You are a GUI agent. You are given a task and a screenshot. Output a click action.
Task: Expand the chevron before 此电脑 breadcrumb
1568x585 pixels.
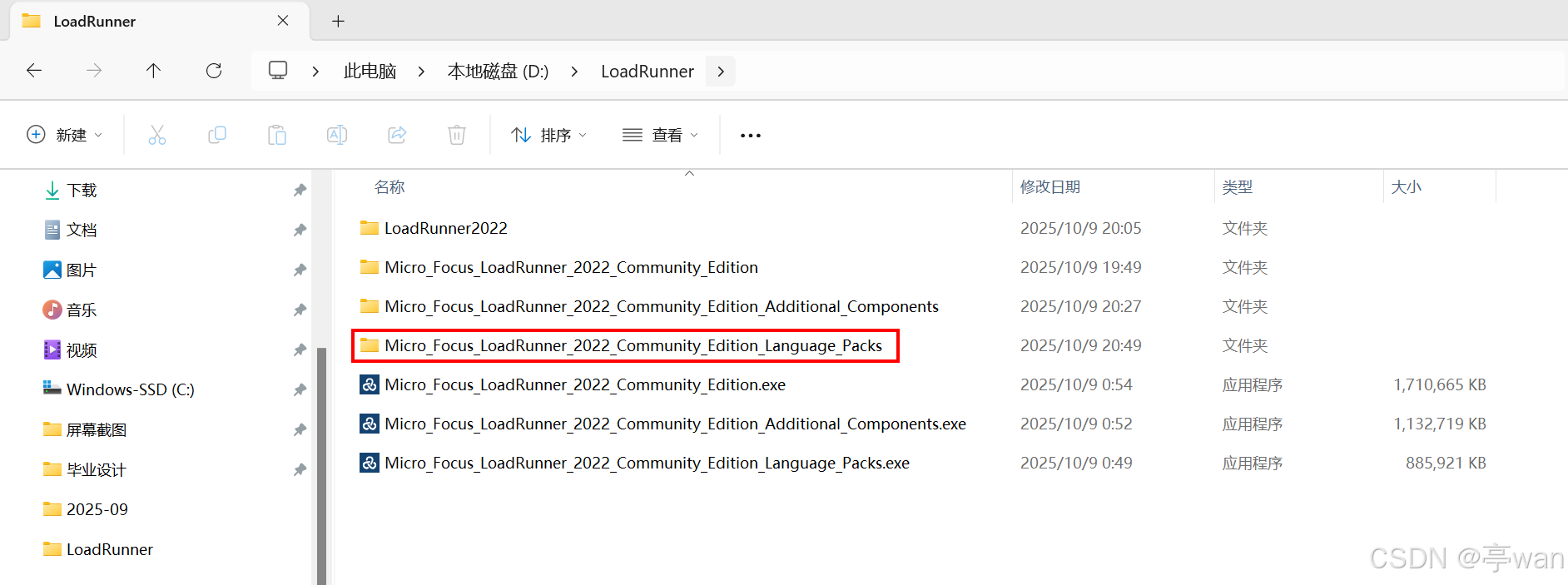pos(315,72)
